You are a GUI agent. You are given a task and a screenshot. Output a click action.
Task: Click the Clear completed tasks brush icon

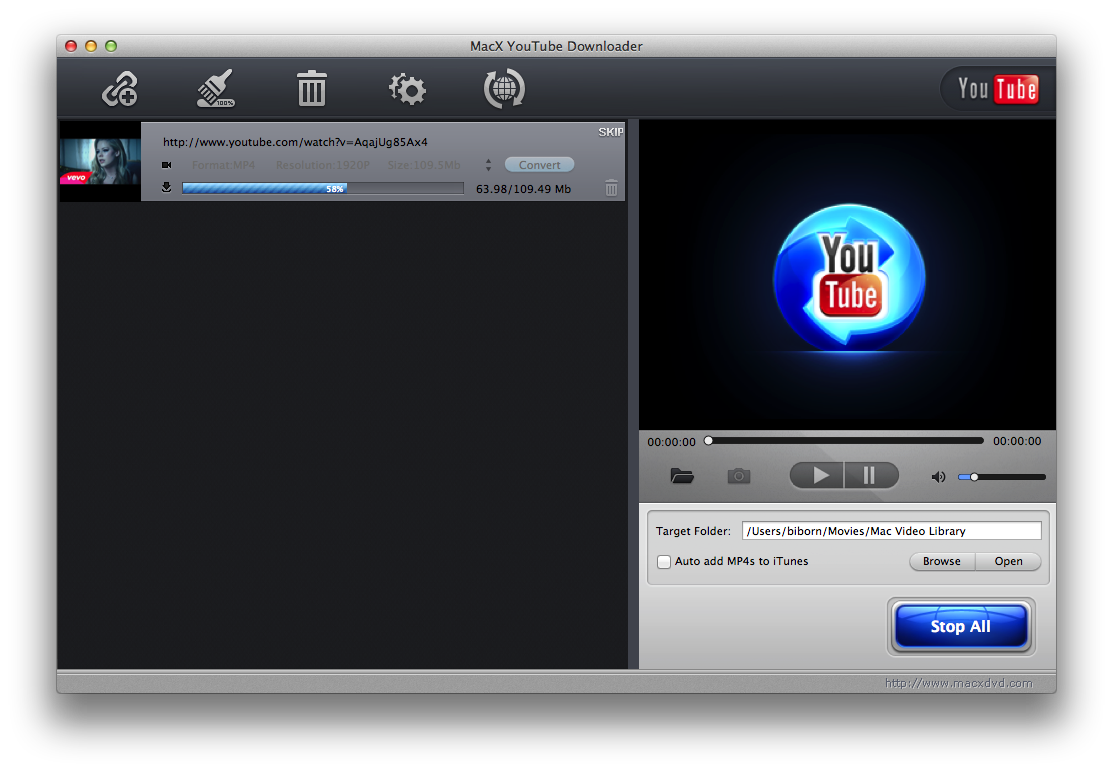pyautogui.click(x=215, y=89)
